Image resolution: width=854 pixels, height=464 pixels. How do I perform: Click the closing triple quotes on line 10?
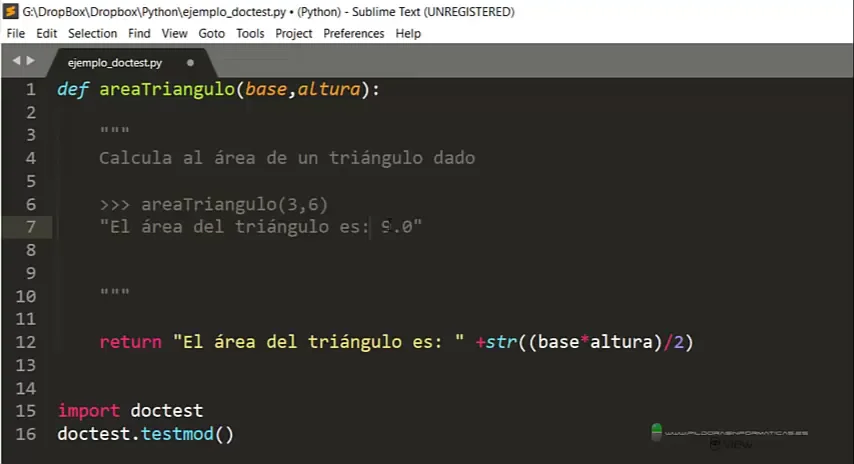point(115,292)
